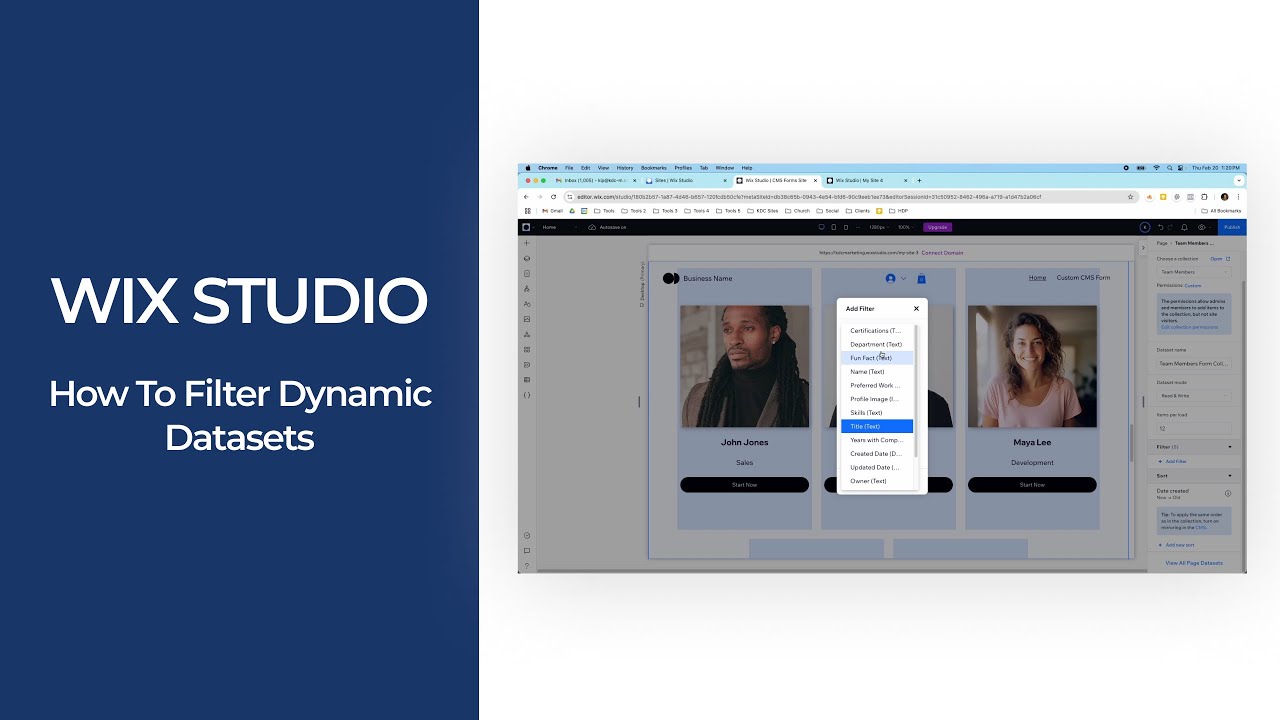Open the Media icon in left sidebar
Image resolution: width=1280 pixels, height=720 pixels.
click(x=527, y=319)
